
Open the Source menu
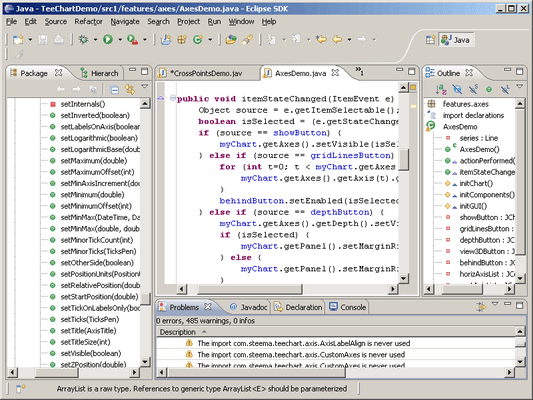click(56, 22)
